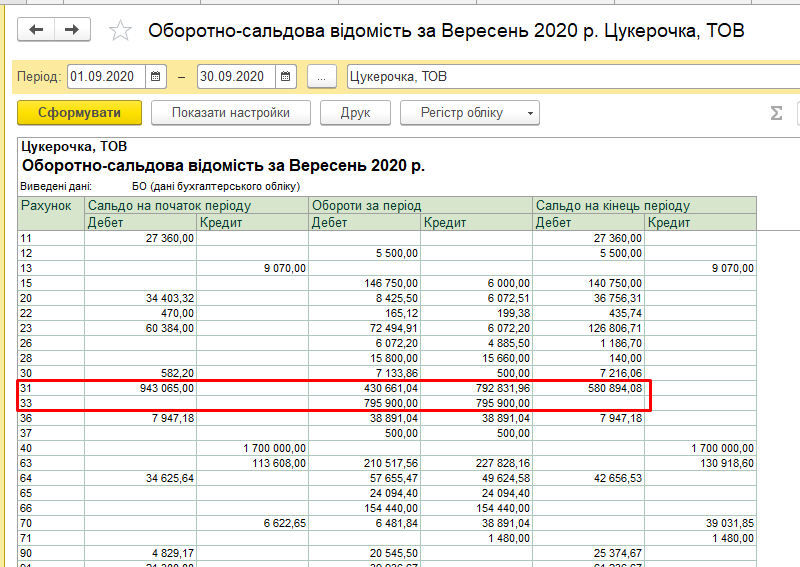Click Показати настройки button
Screen dimensions: 800x567
point(231,113)
